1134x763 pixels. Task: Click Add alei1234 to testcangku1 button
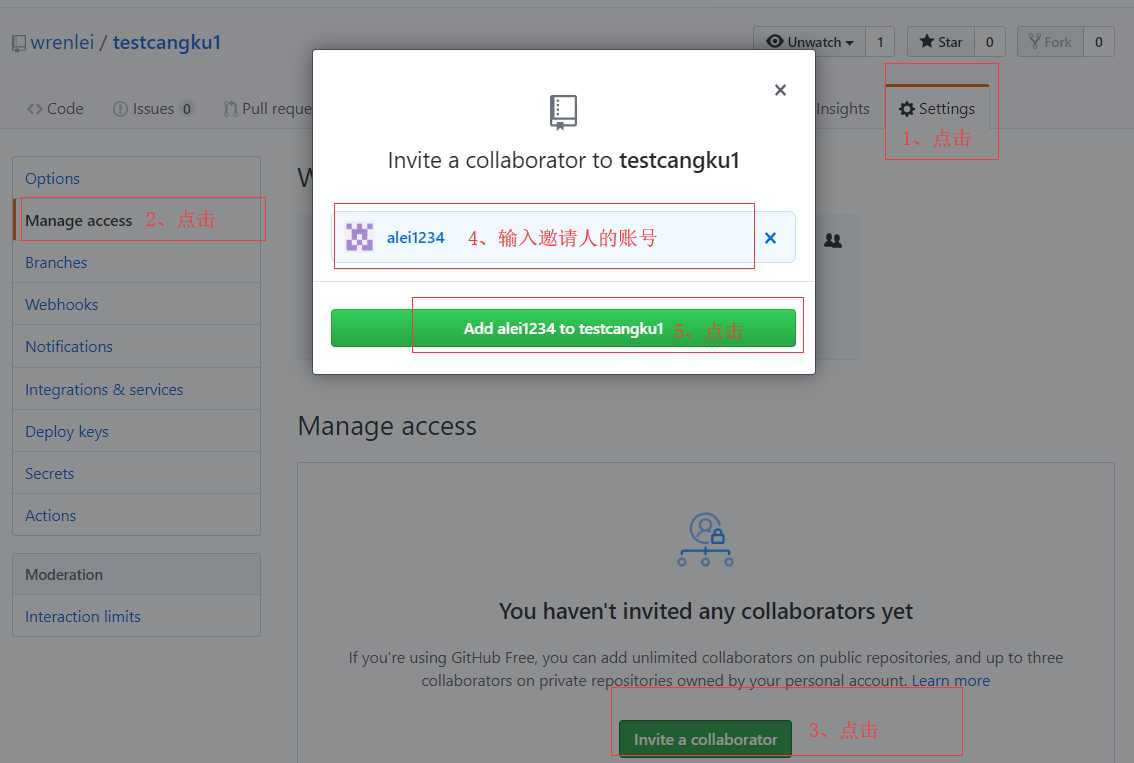(x=563, y=328)
